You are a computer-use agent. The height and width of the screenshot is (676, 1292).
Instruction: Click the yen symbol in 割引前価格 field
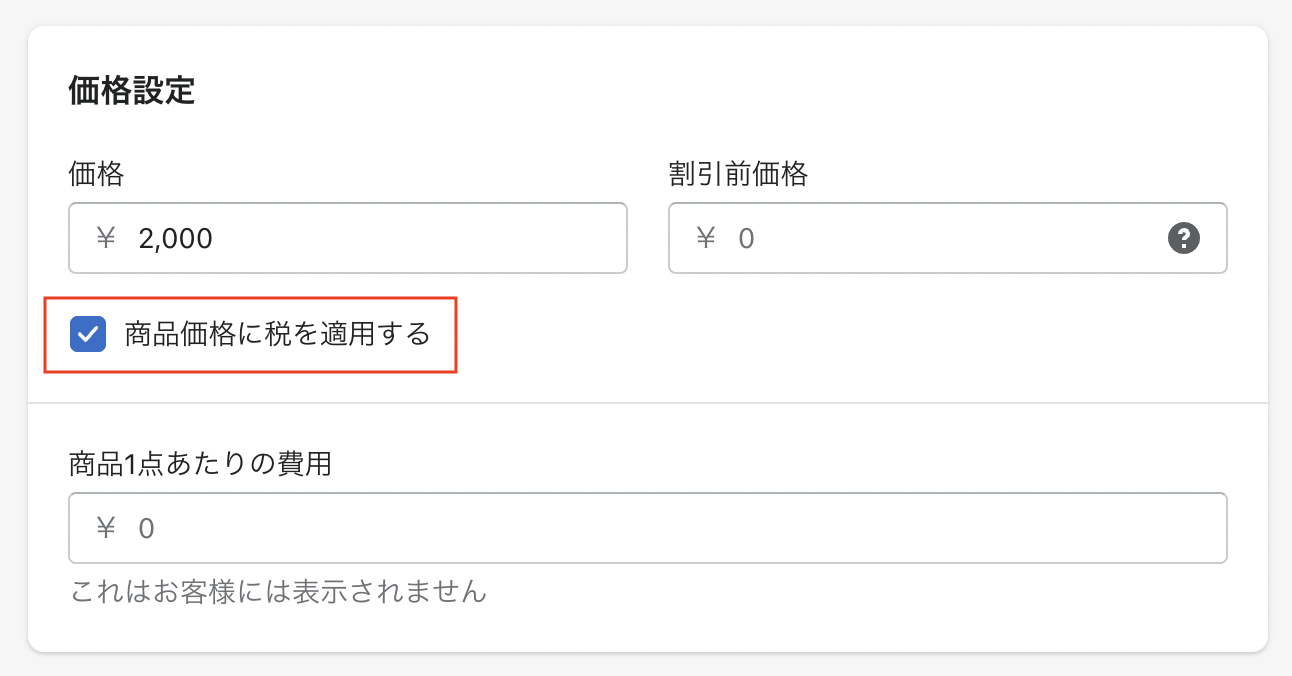(706, 238)
